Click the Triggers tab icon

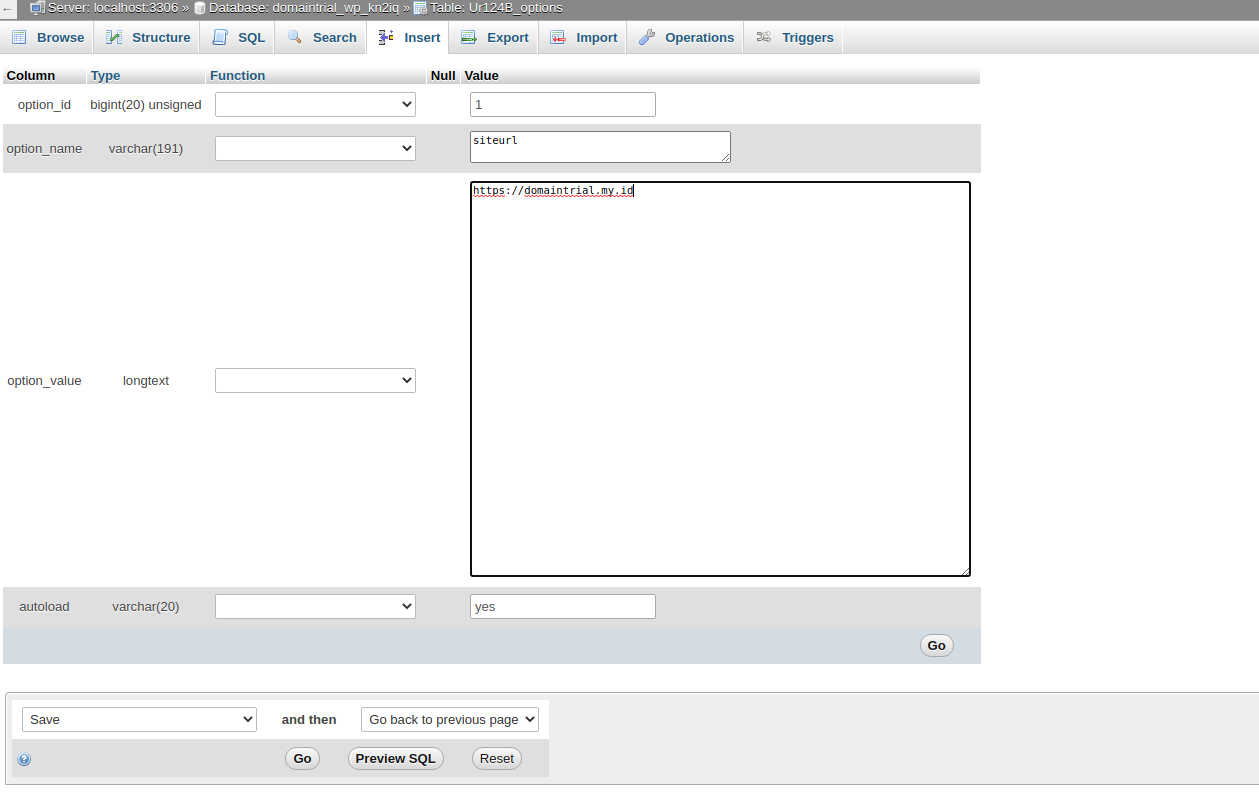pyautogui.click(x=764, y=36)
